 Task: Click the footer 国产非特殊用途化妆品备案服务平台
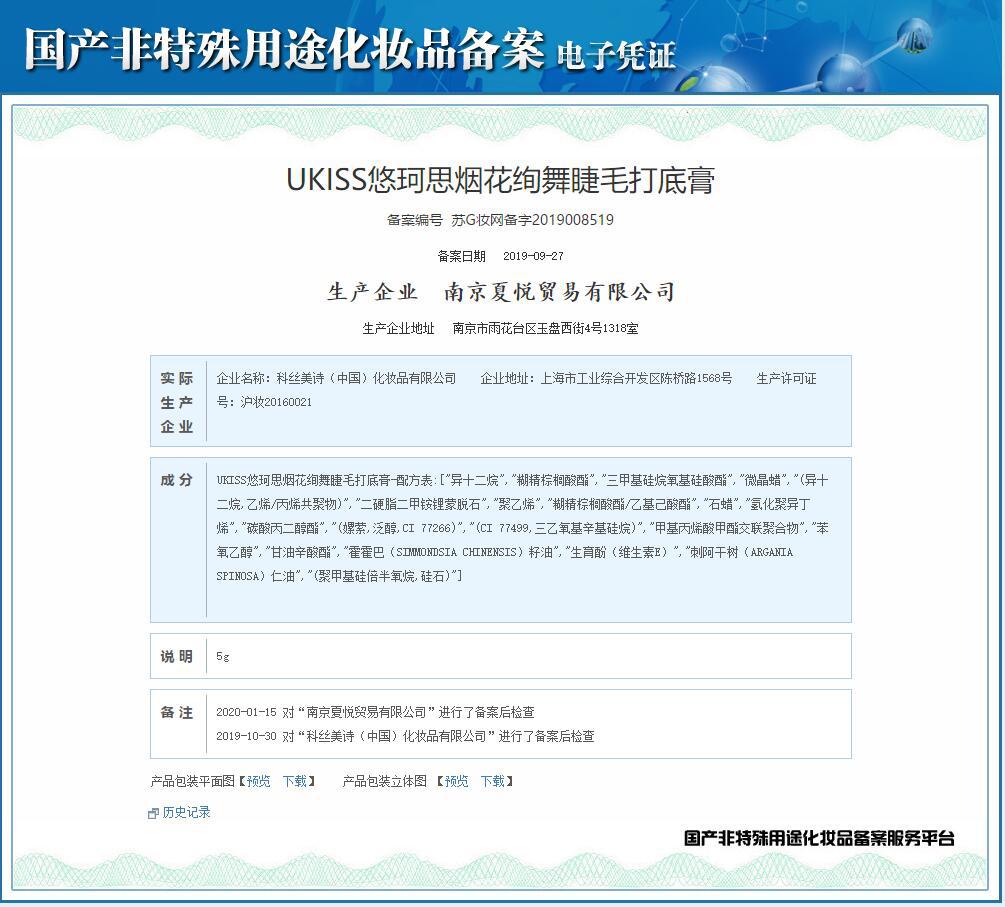point(819,838)
